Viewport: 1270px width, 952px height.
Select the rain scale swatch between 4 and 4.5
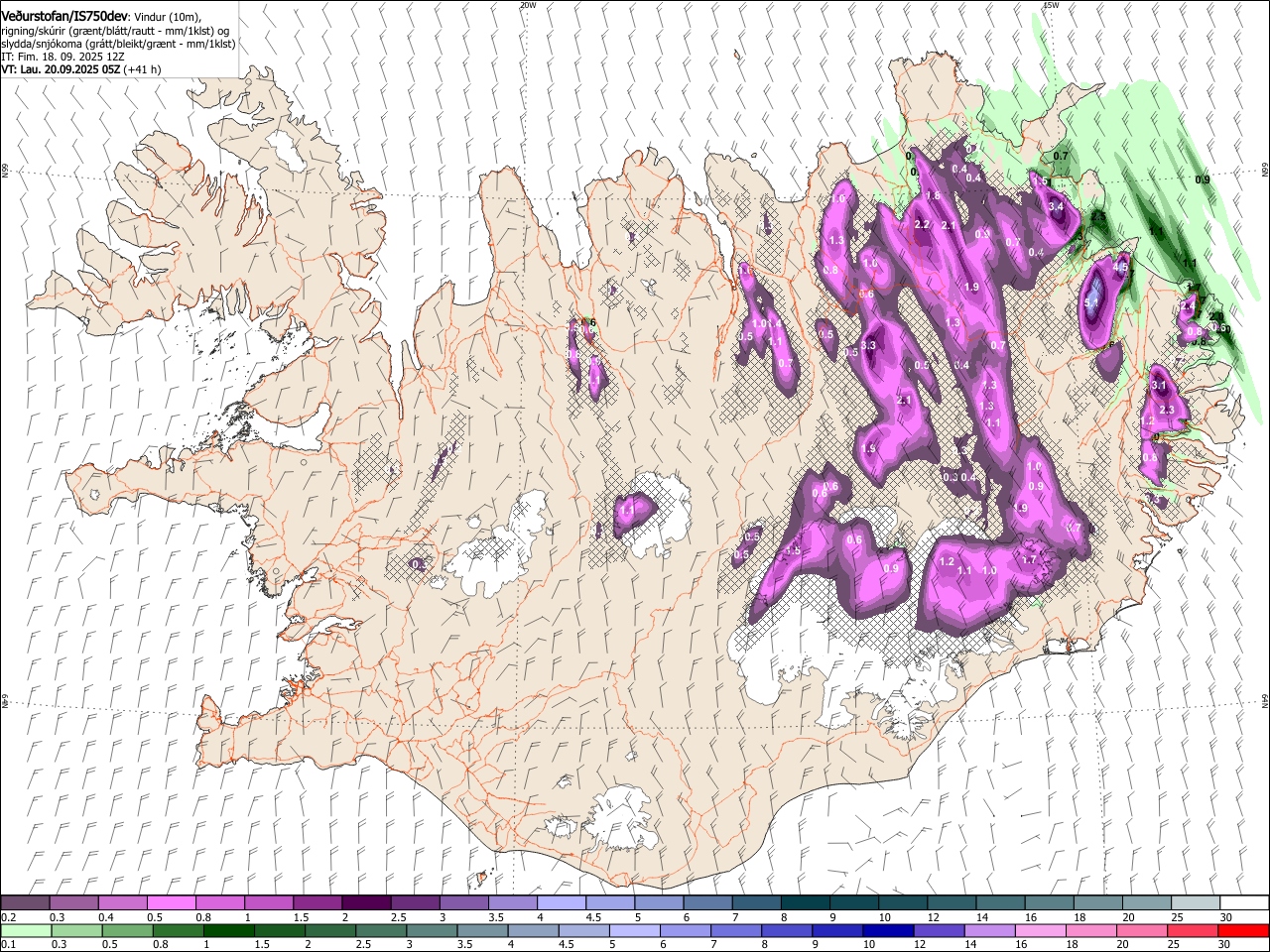[533, 930]
